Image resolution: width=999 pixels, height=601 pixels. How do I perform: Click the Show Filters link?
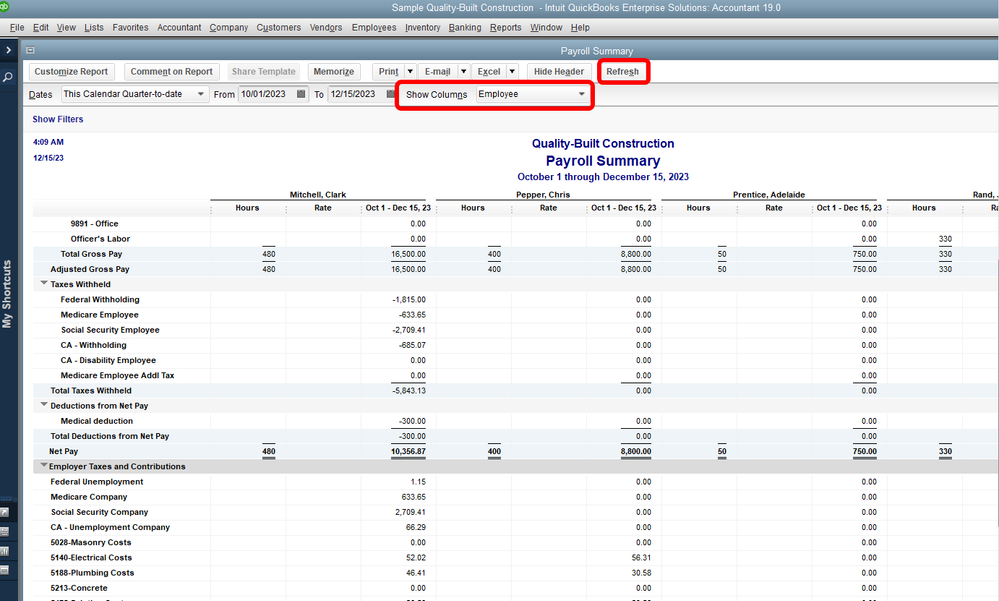[x=58, y=119]
